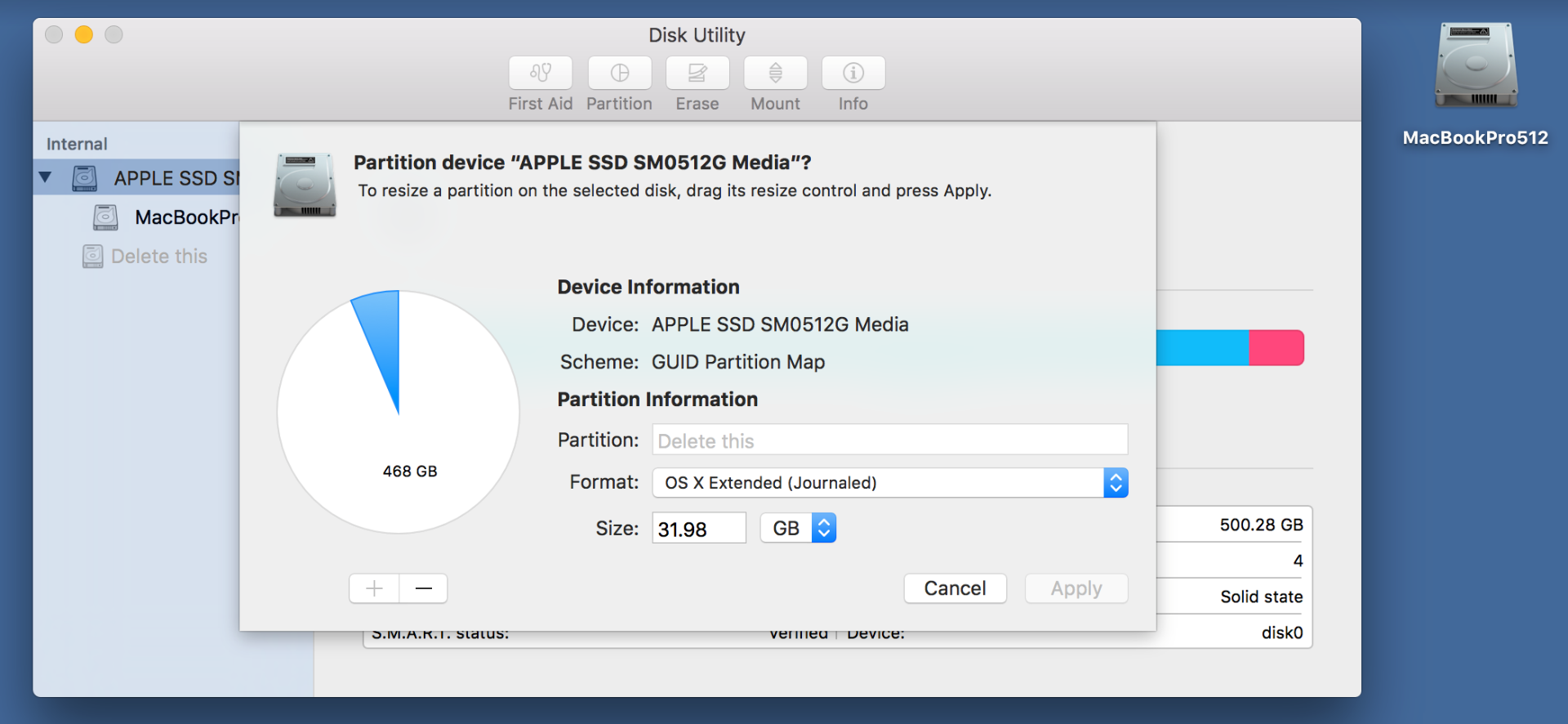This screenshot has width=1568, height=724.
Task: Click the Apply button
Action: pos(1076,588)
